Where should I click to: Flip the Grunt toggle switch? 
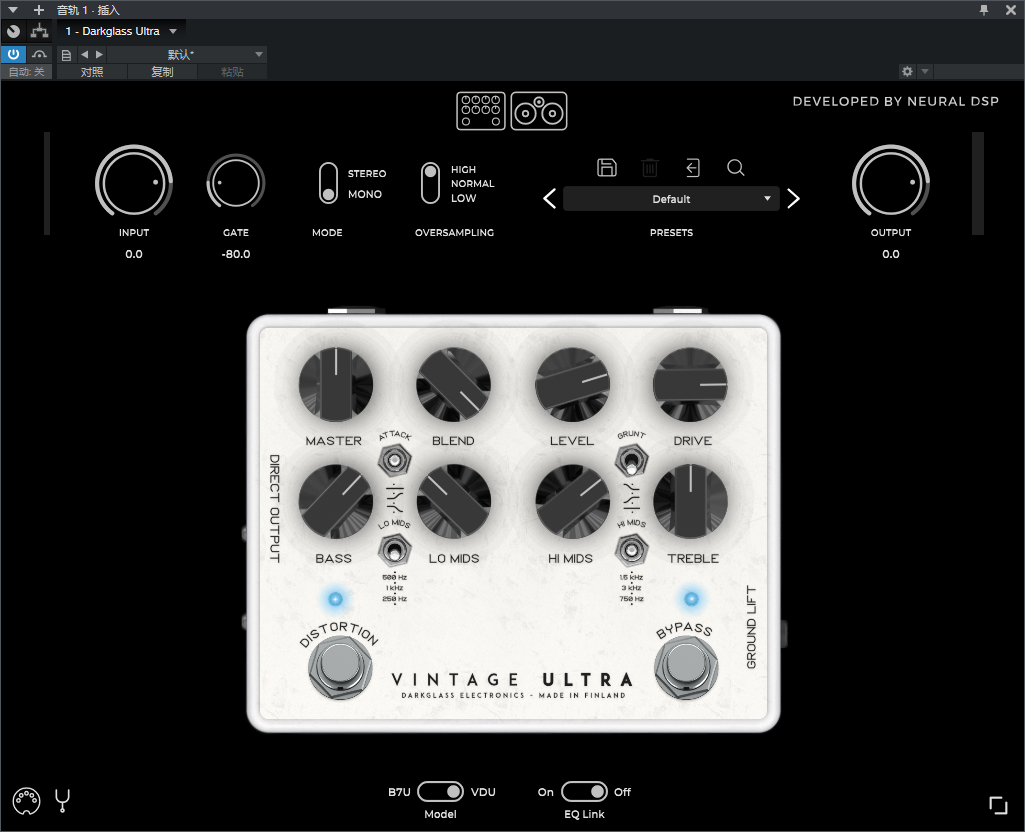coord(631,461)
